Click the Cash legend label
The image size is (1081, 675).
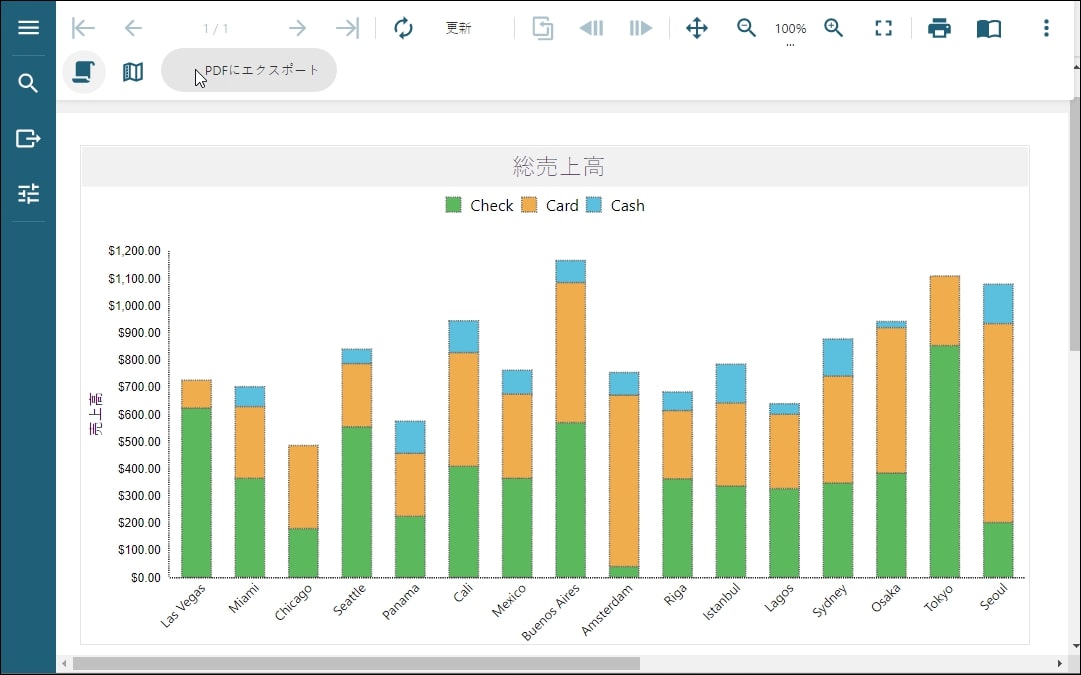pyautogui.click(x=627, y=205)
